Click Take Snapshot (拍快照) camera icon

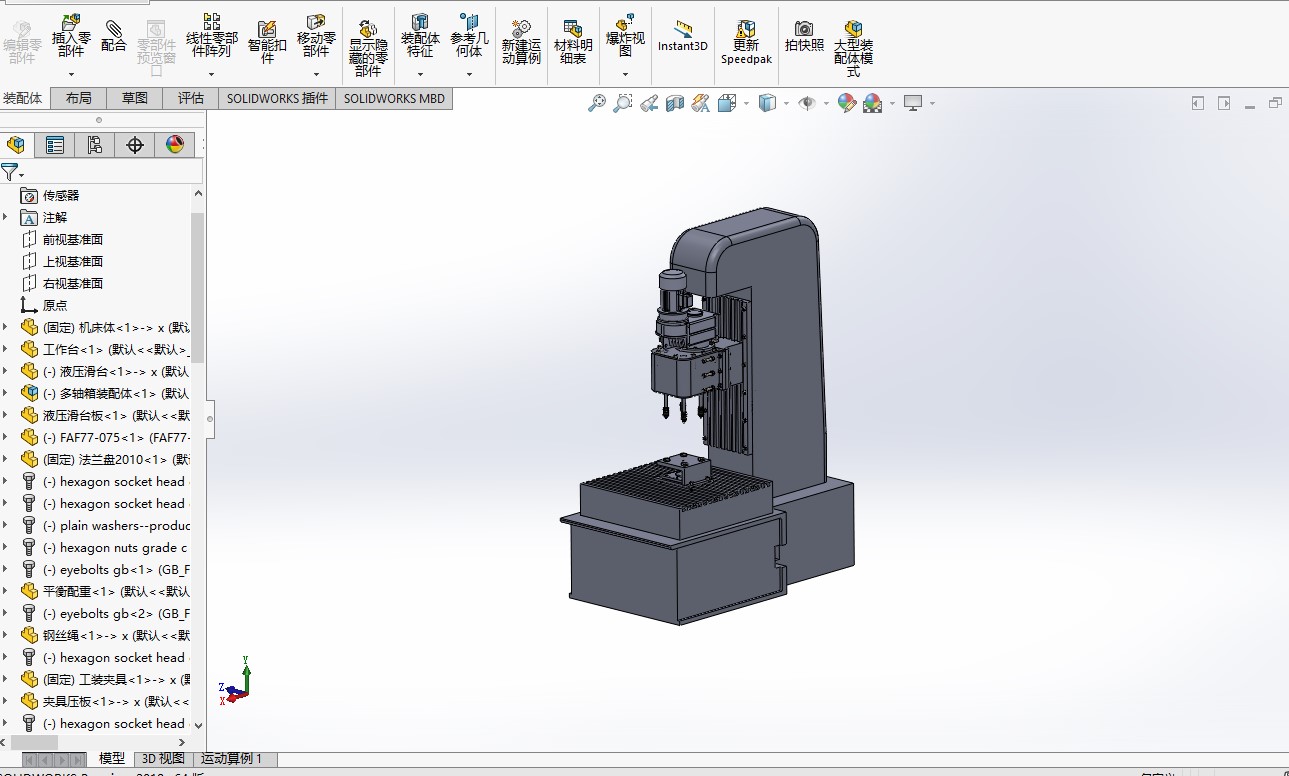(804, 28)
